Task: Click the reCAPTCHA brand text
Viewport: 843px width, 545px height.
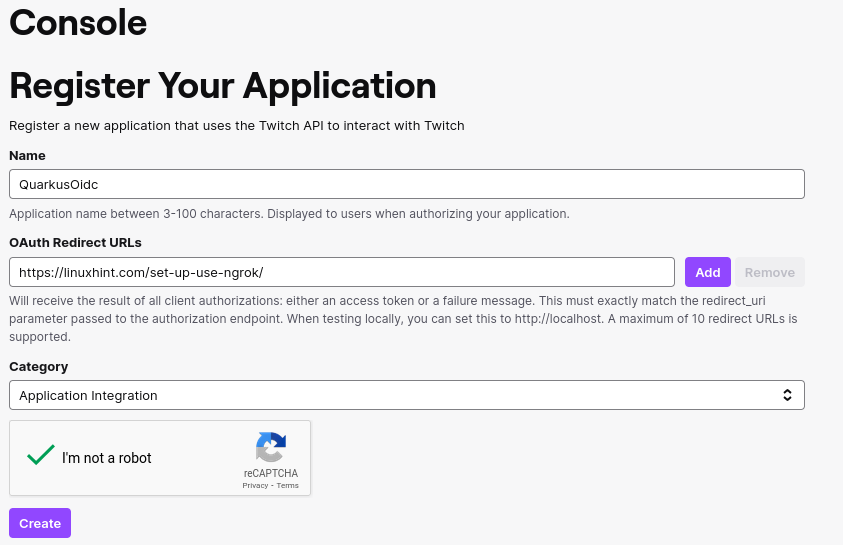Action: [270, 473]
